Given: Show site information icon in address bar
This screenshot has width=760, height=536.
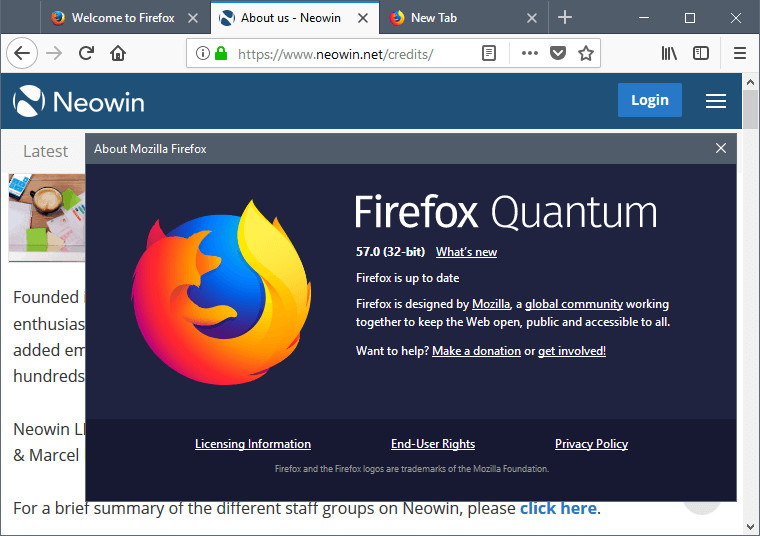Looking at the screenshot, I should (x=203, y=53).
